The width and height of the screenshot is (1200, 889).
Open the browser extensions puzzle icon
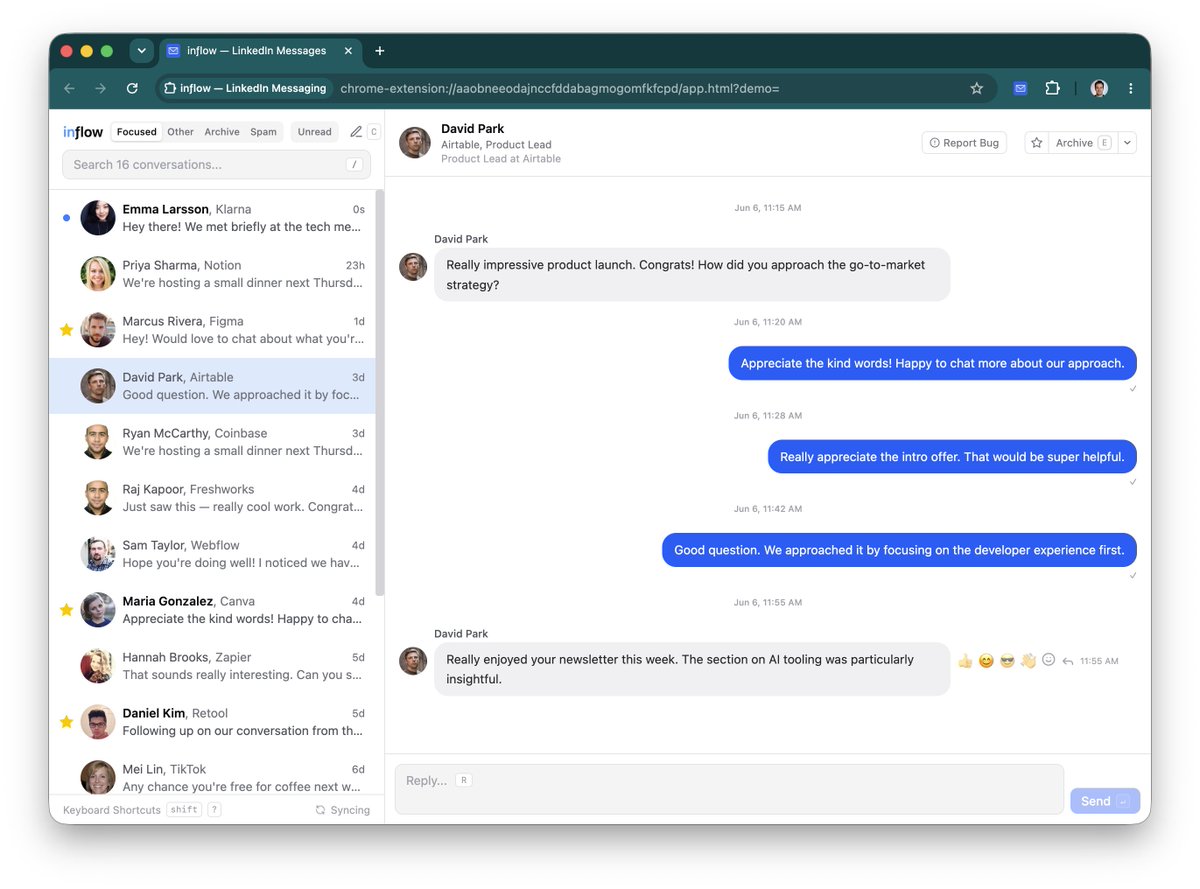1052,88
